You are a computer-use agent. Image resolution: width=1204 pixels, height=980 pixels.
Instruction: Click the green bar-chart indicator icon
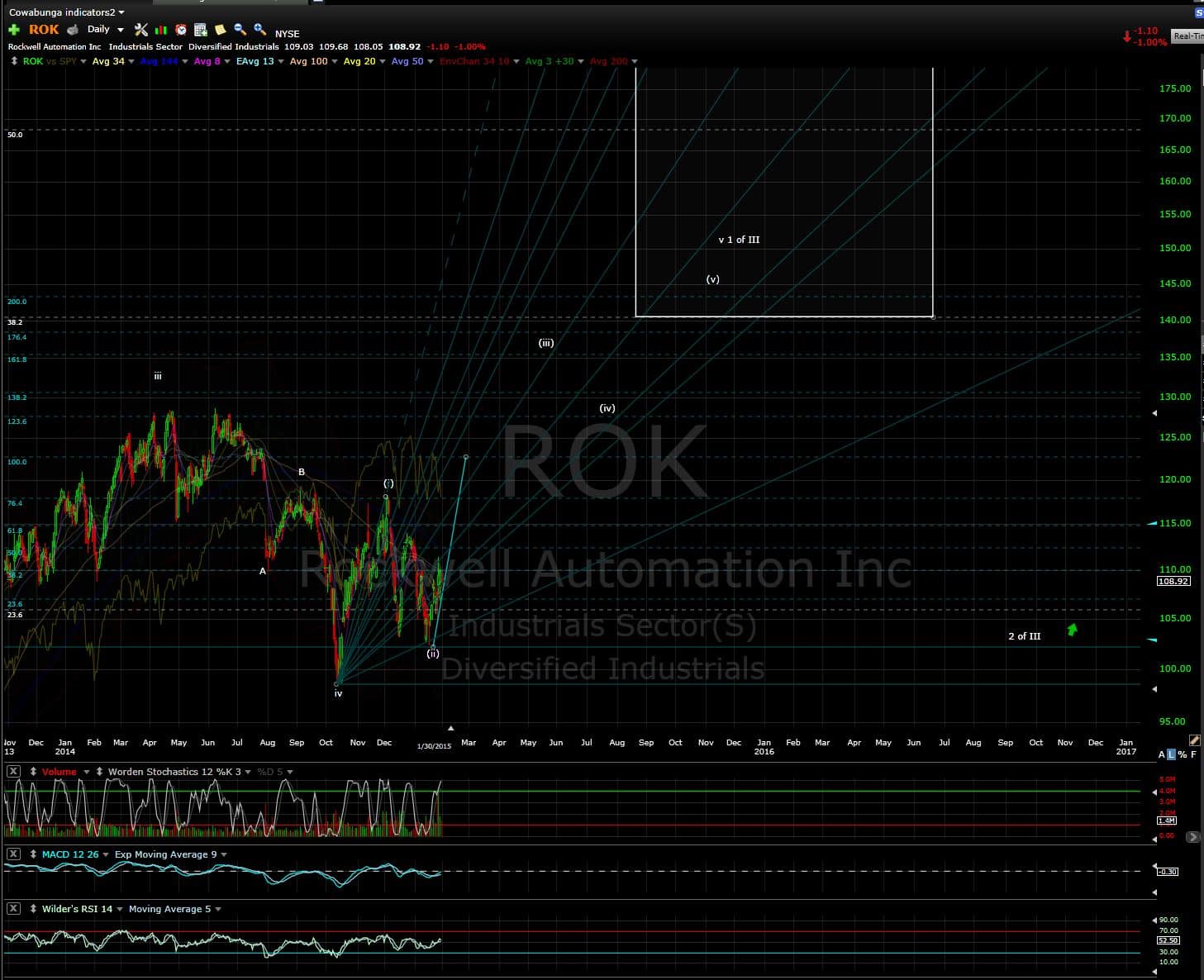click(161, 30)
